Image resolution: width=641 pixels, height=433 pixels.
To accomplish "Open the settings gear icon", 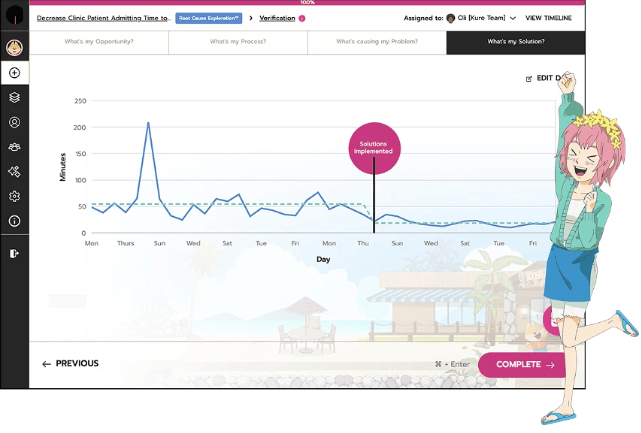I will 14,197.
